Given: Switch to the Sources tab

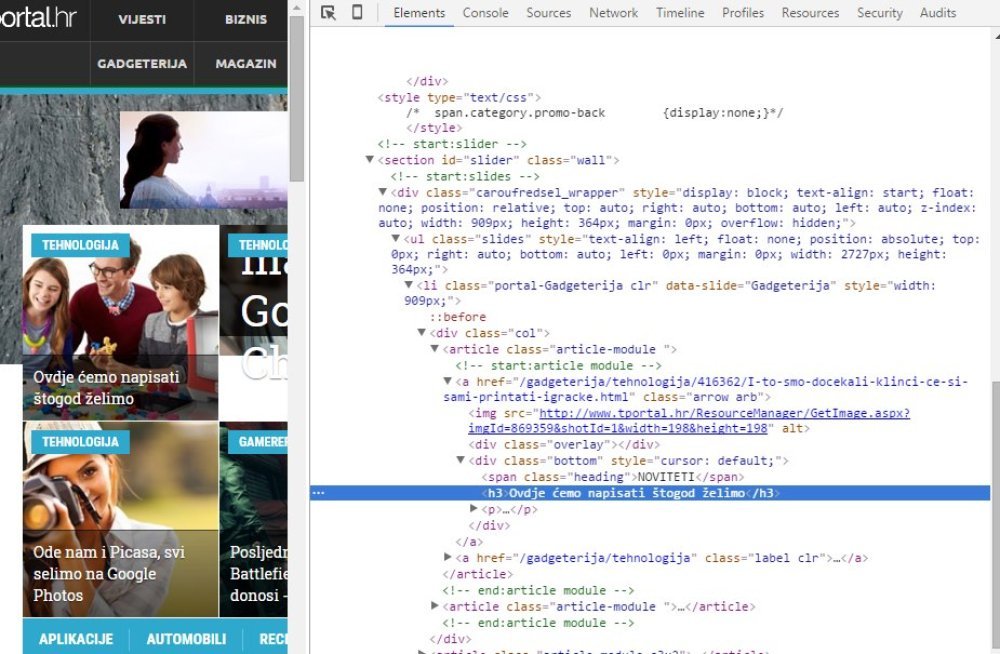Looking at the screenshot, I should point(548,13).
